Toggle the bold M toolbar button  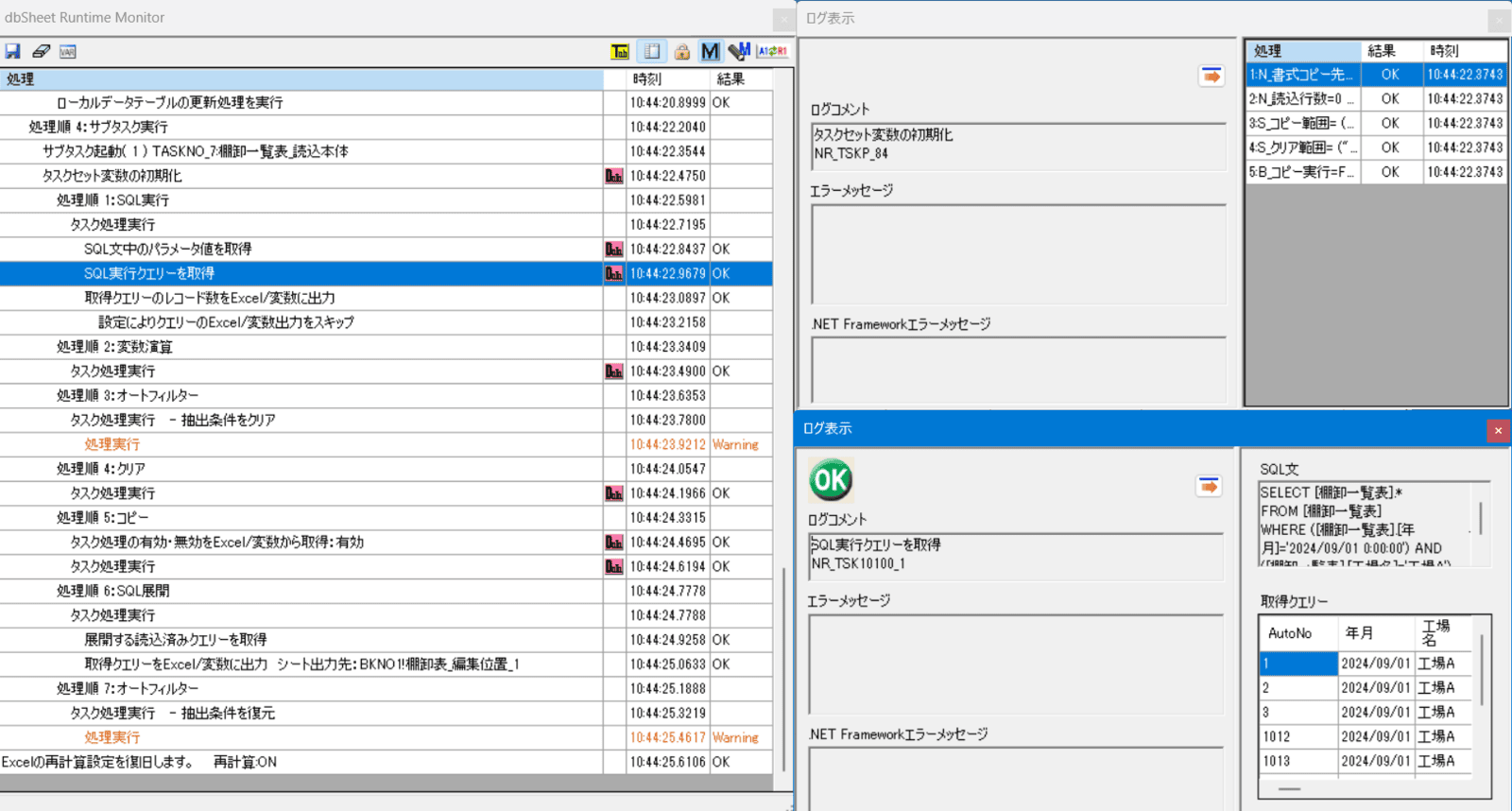710,51
